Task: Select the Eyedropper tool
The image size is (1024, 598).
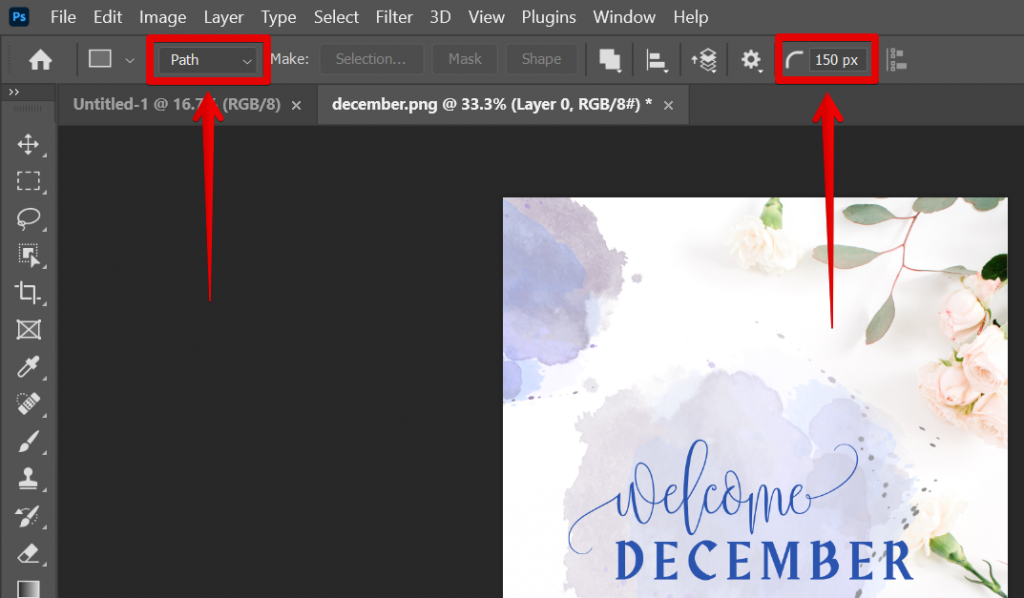Action: pos(29,367)
